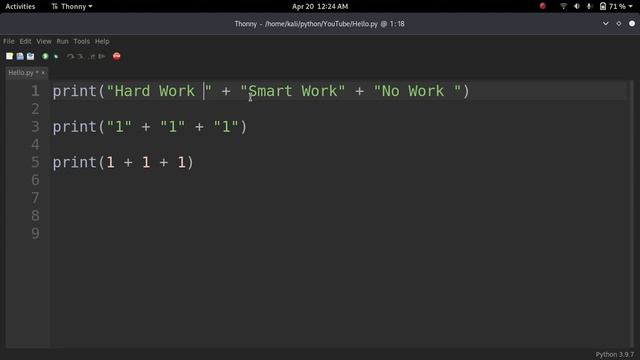The width and height of the screenshot is (640, 360).
Task: Close the Thonny window with the round button
Action: 632,24
